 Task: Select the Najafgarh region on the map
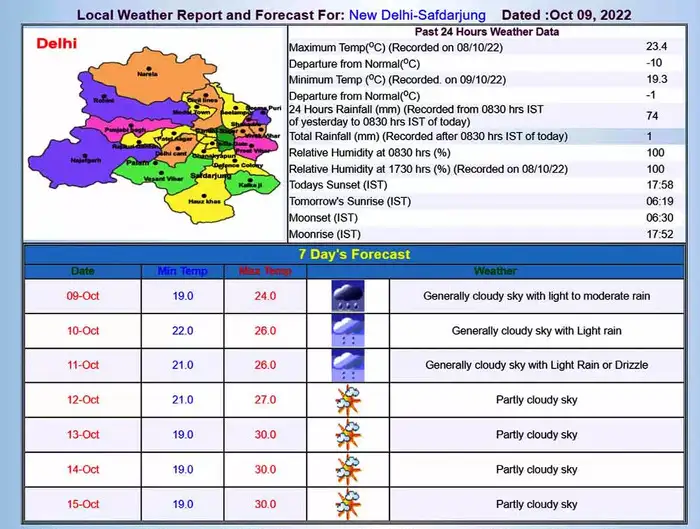click(x=77, y=158)
